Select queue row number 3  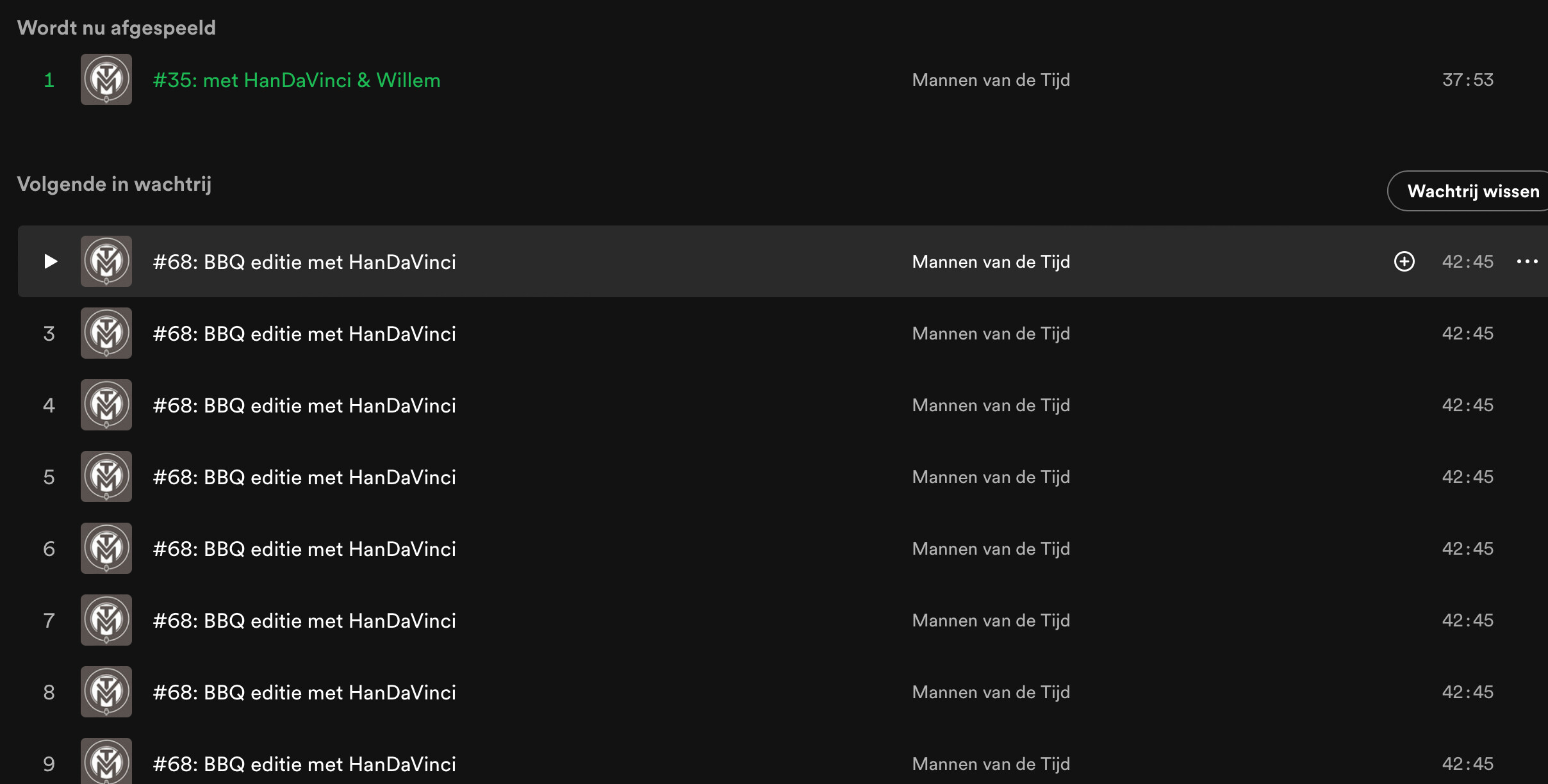click(x=49, y=334)
